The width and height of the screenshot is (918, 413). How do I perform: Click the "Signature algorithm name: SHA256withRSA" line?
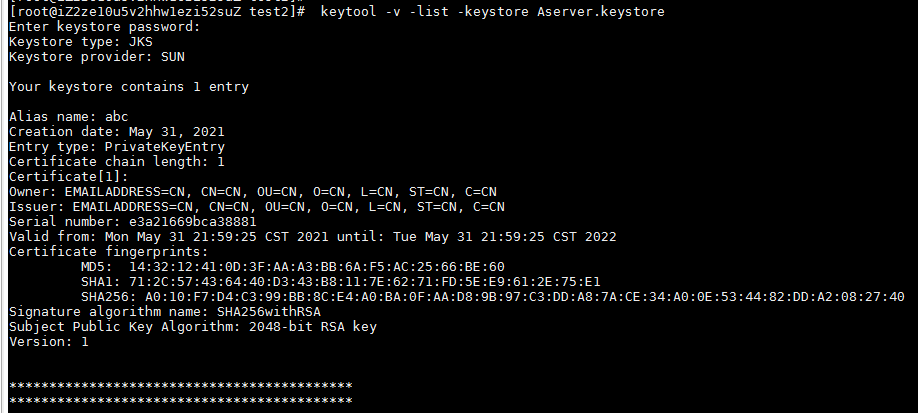click(x=165, y=311)
